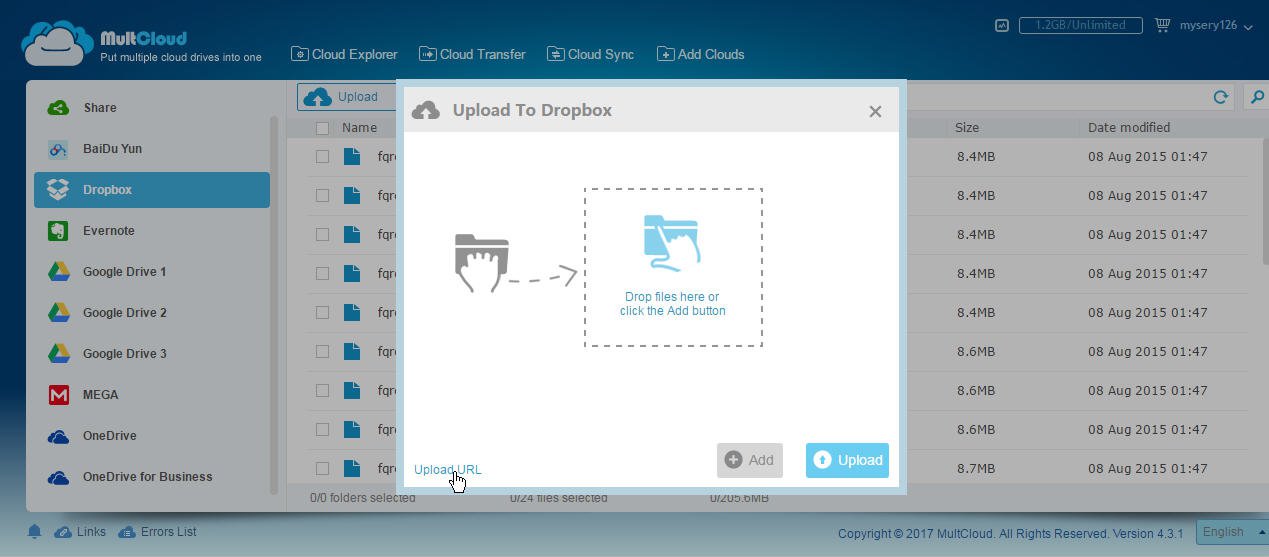Expand the mysery126 account menu

point(1216,25)
